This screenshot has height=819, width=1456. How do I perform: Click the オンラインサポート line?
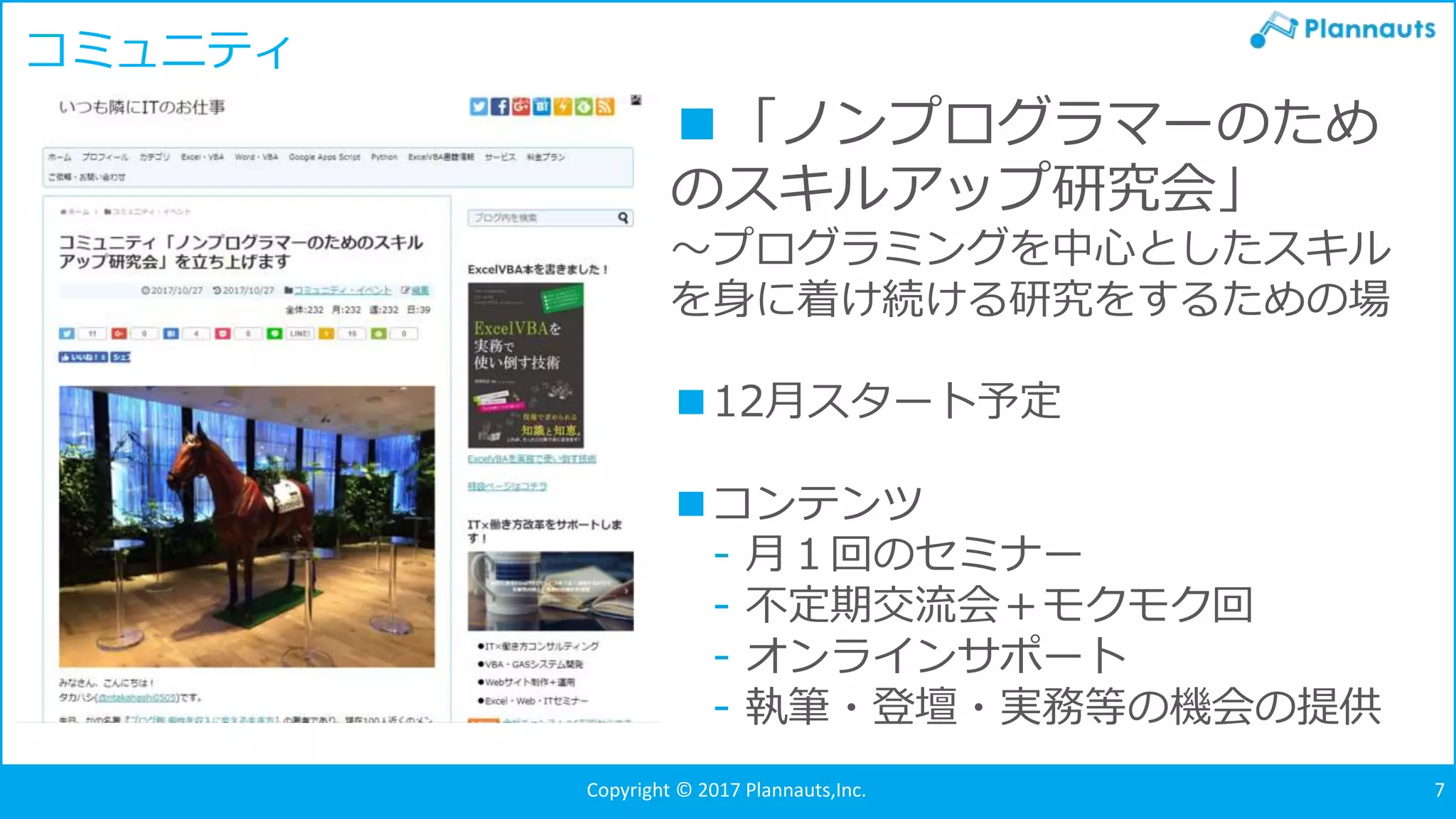coord(936,655)
